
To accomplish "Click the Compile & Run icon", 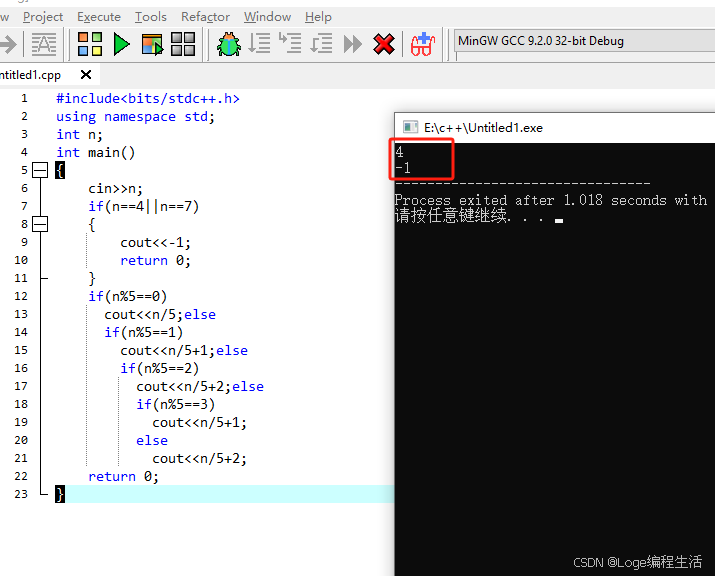I will [x=152, y=44].
